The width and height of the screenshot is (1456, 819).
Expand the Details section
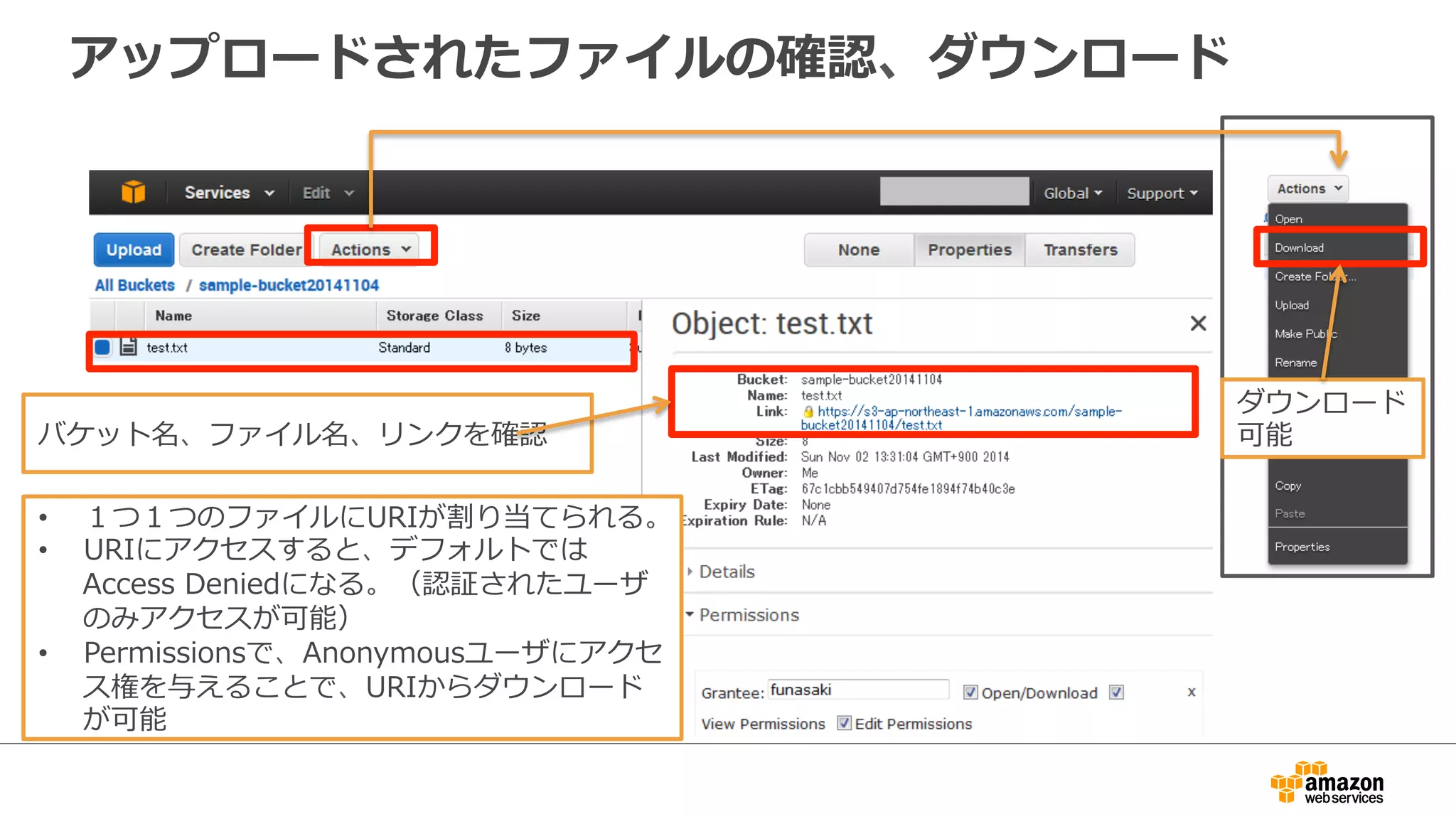click(x=720, y=572)
